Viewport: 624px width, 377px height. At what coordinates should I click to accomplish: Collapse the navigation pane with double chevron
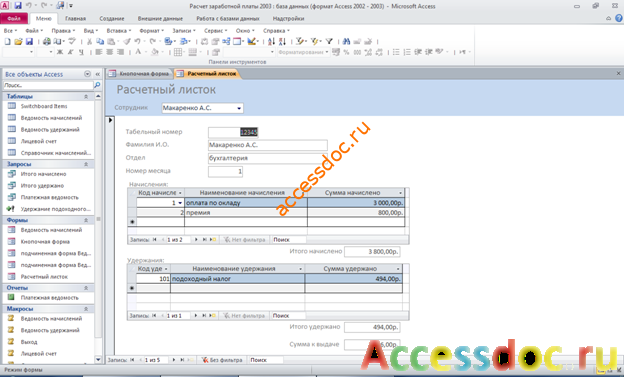98,74
